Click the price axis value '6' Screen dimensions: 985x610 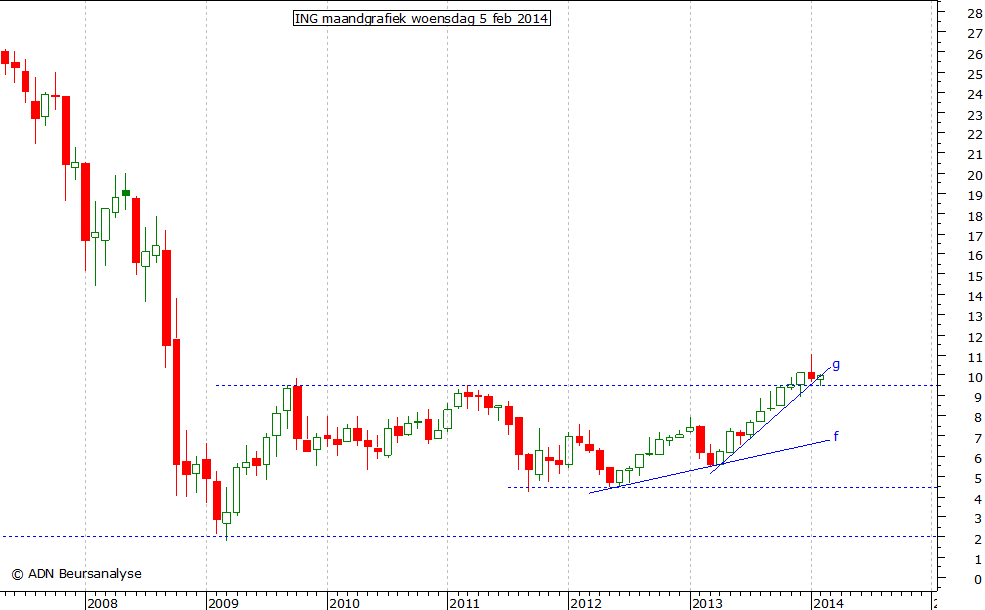pyautogui.click(x=979, y=459)
